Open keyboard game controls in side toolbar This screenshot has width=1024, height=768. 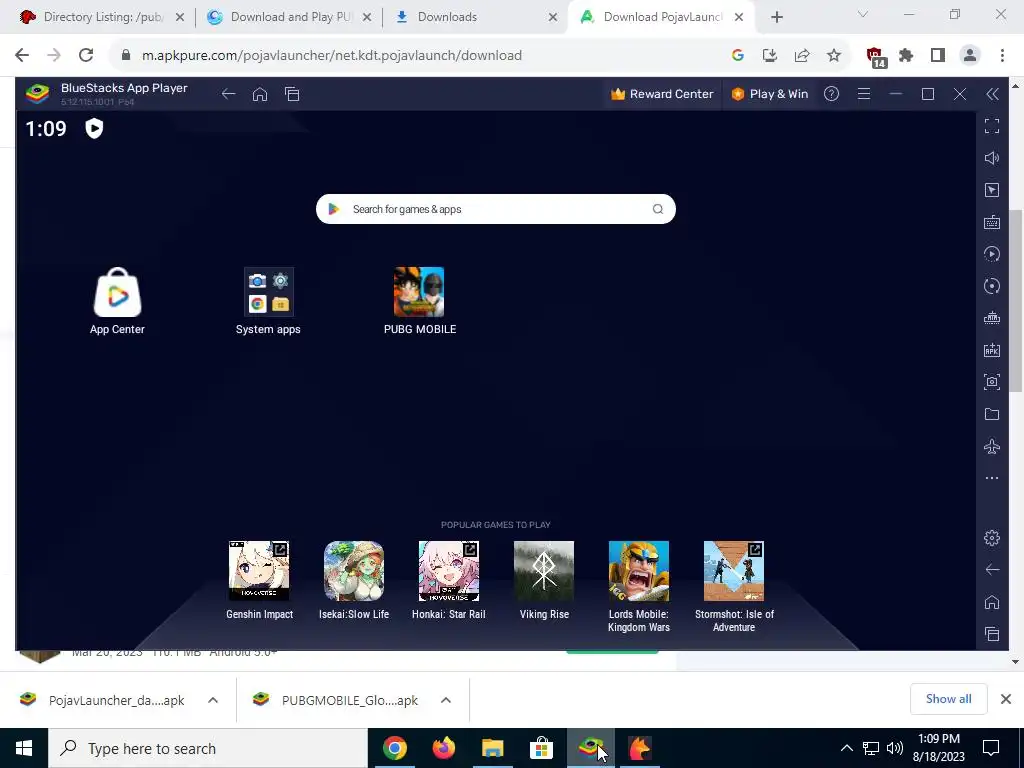(x=992, y=222)
